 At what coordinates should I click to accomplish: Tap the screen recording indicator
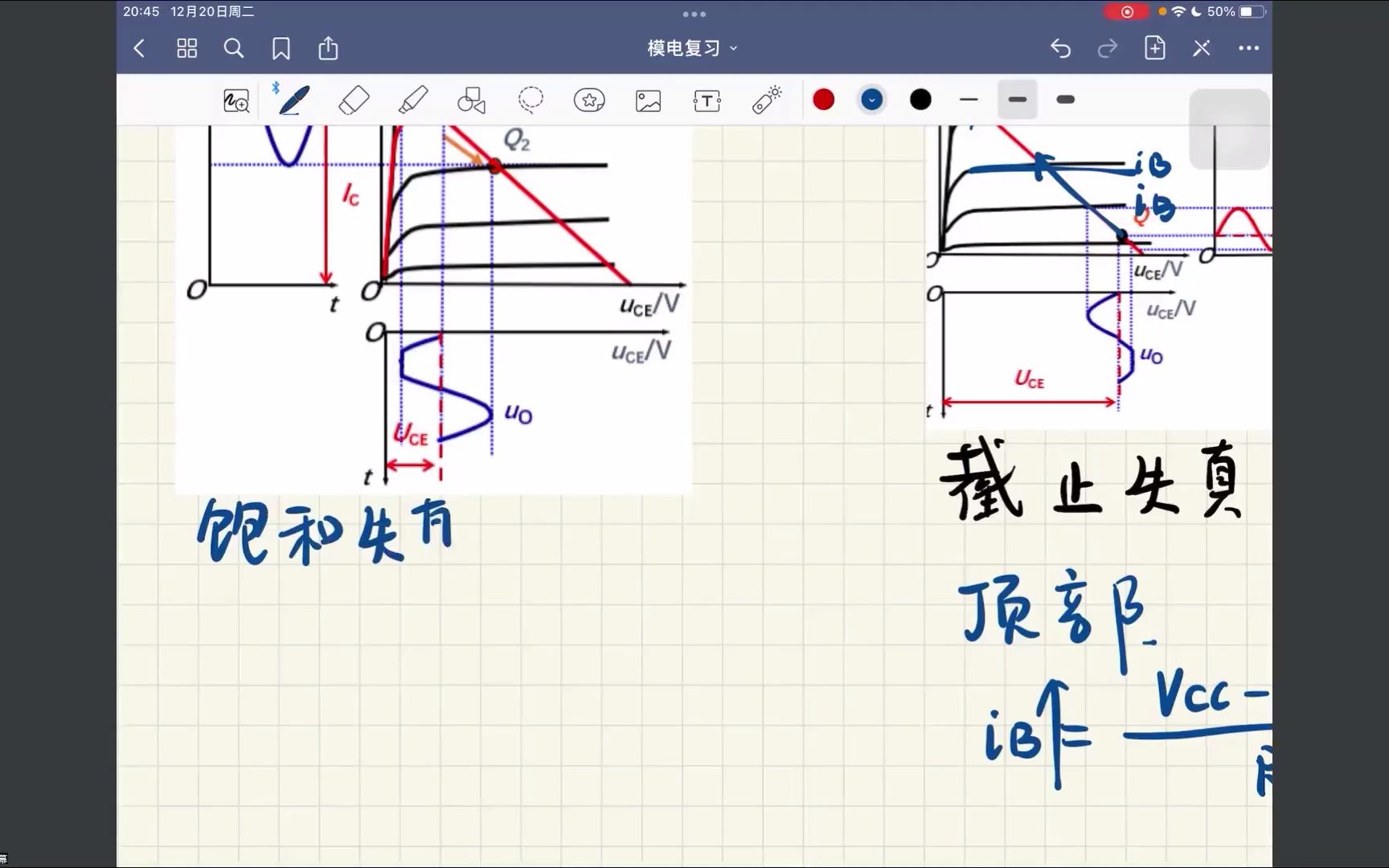[1127, 11]
